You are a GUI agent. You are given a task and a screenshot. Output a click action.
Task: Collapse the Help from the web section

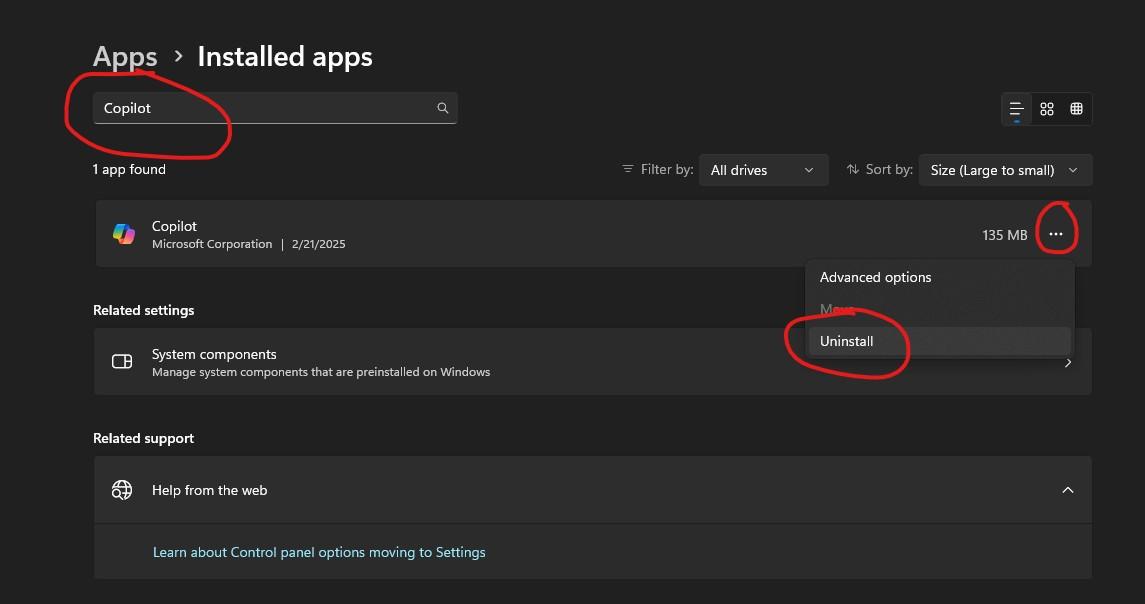(1068, 490)
